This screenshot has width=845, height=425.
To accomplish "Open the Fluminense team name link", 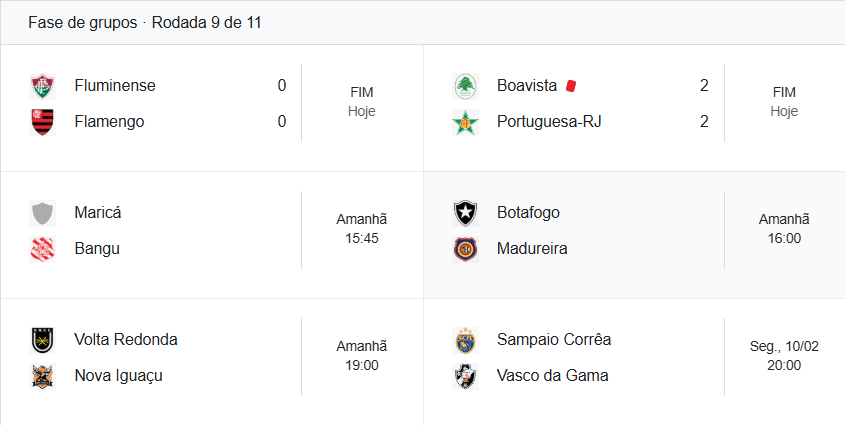I will [115, 86].
